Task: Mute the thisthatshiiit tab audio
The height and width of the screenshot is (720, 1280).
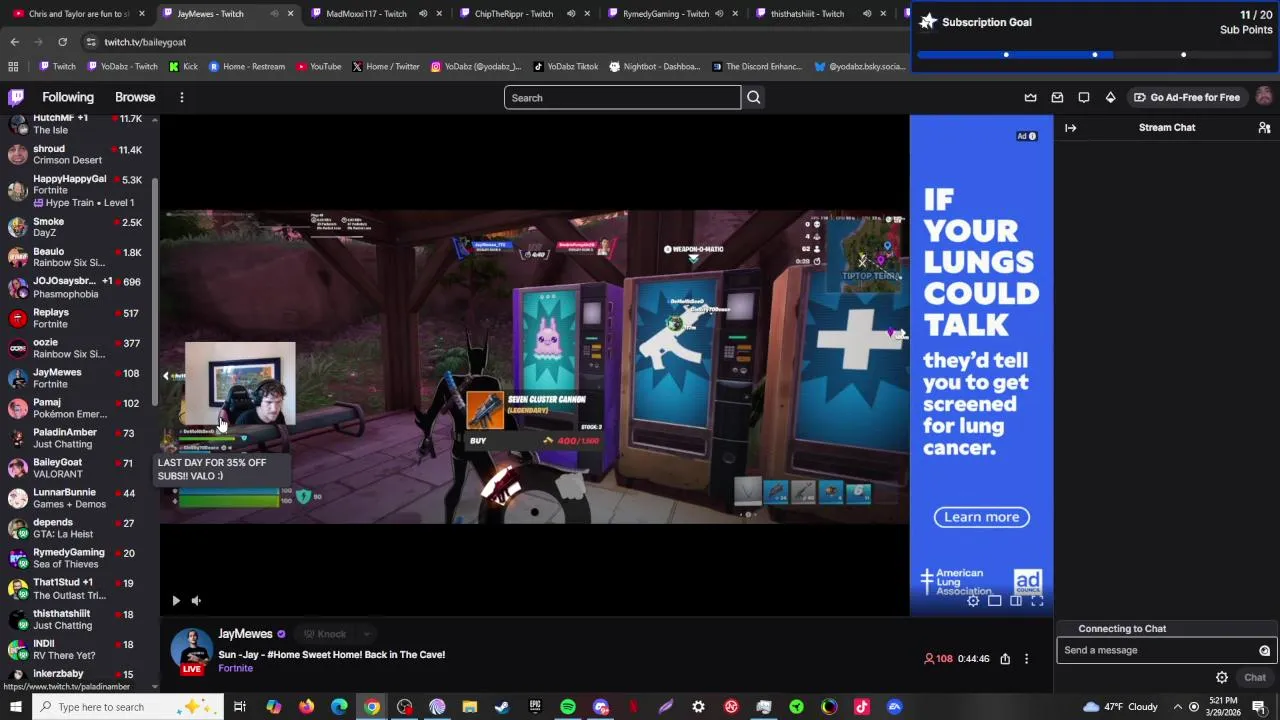Action: (x=867, y=14)
